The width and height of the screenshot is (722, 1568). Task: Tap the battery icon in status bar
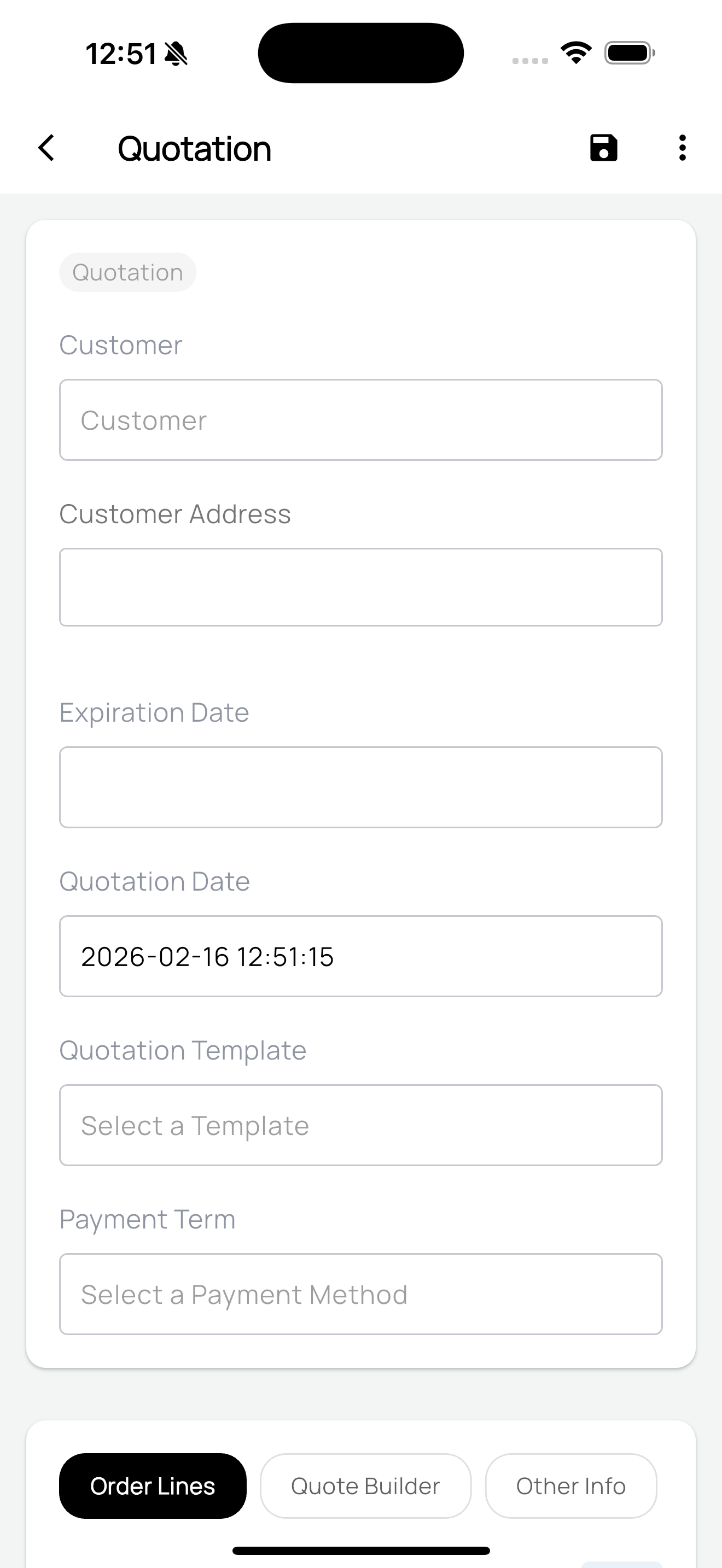pos(630,53)
